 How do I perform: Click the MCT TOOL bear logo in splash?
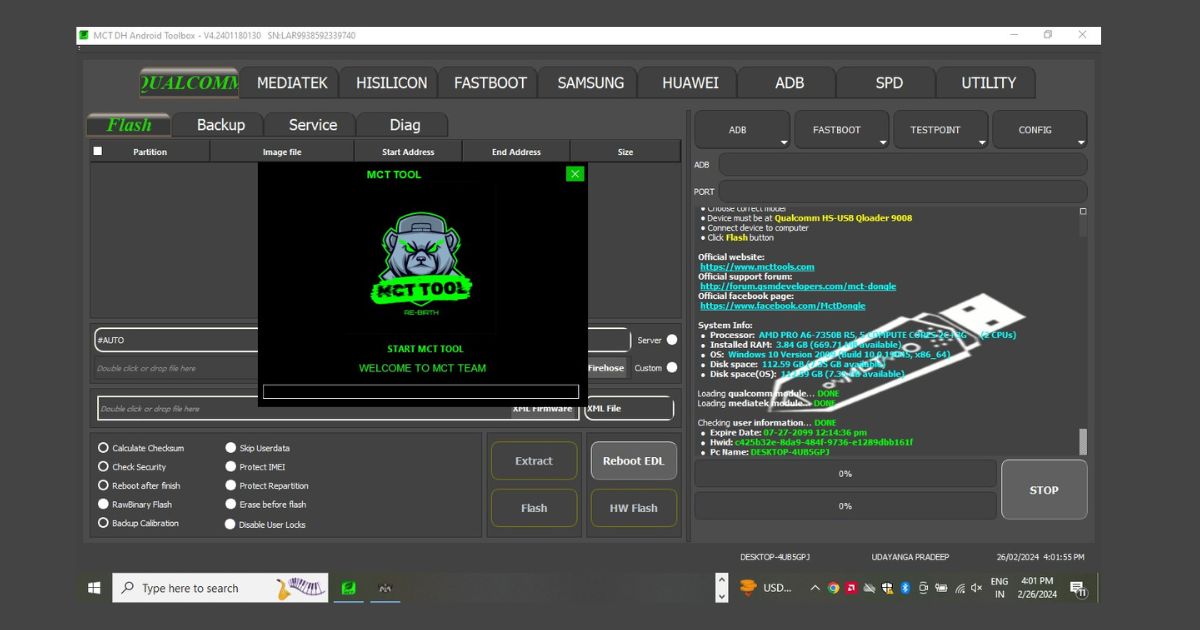(x=422, y=263)
